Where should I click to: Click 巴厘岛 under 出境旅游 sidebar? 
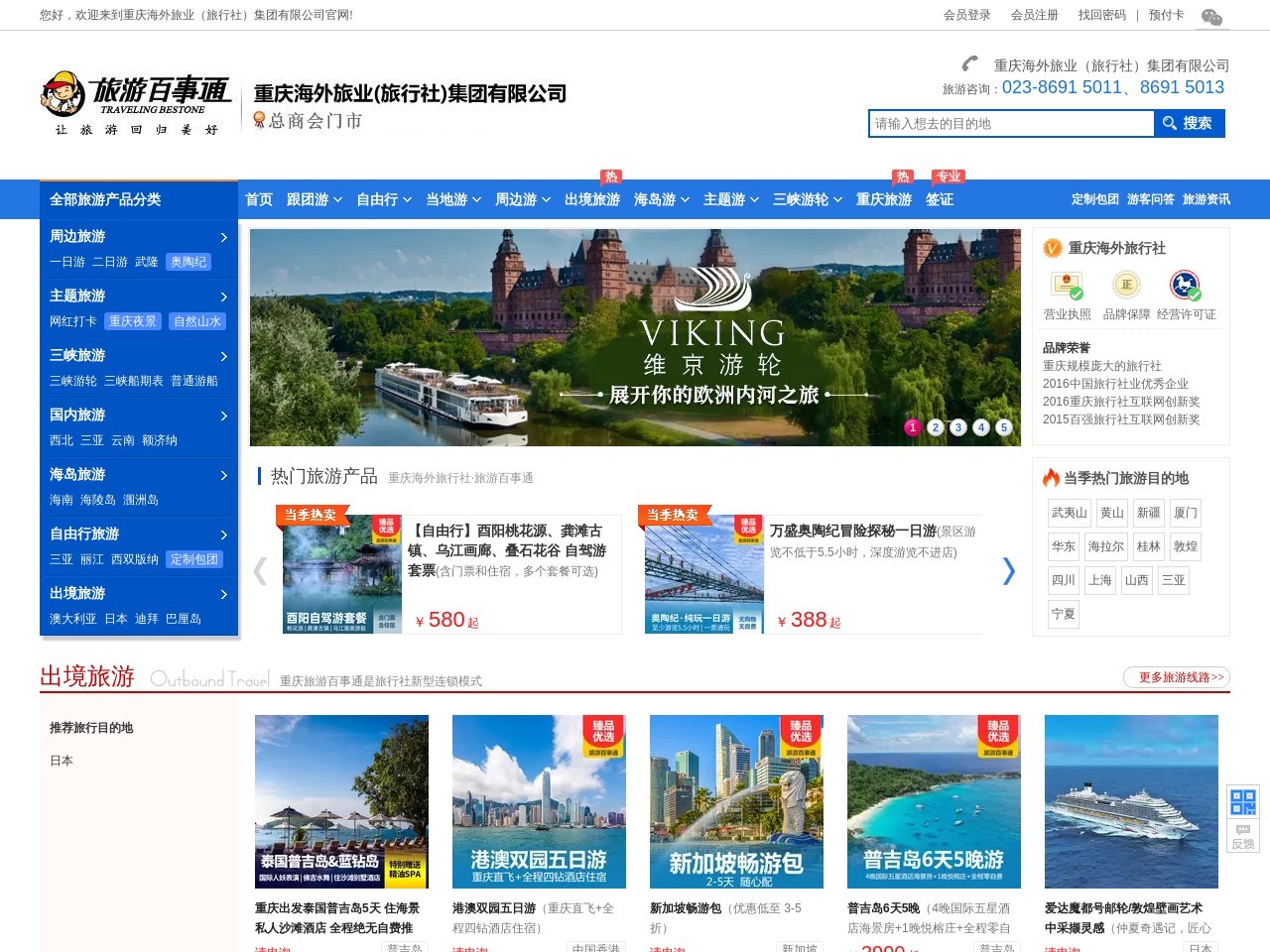[184, 619]
